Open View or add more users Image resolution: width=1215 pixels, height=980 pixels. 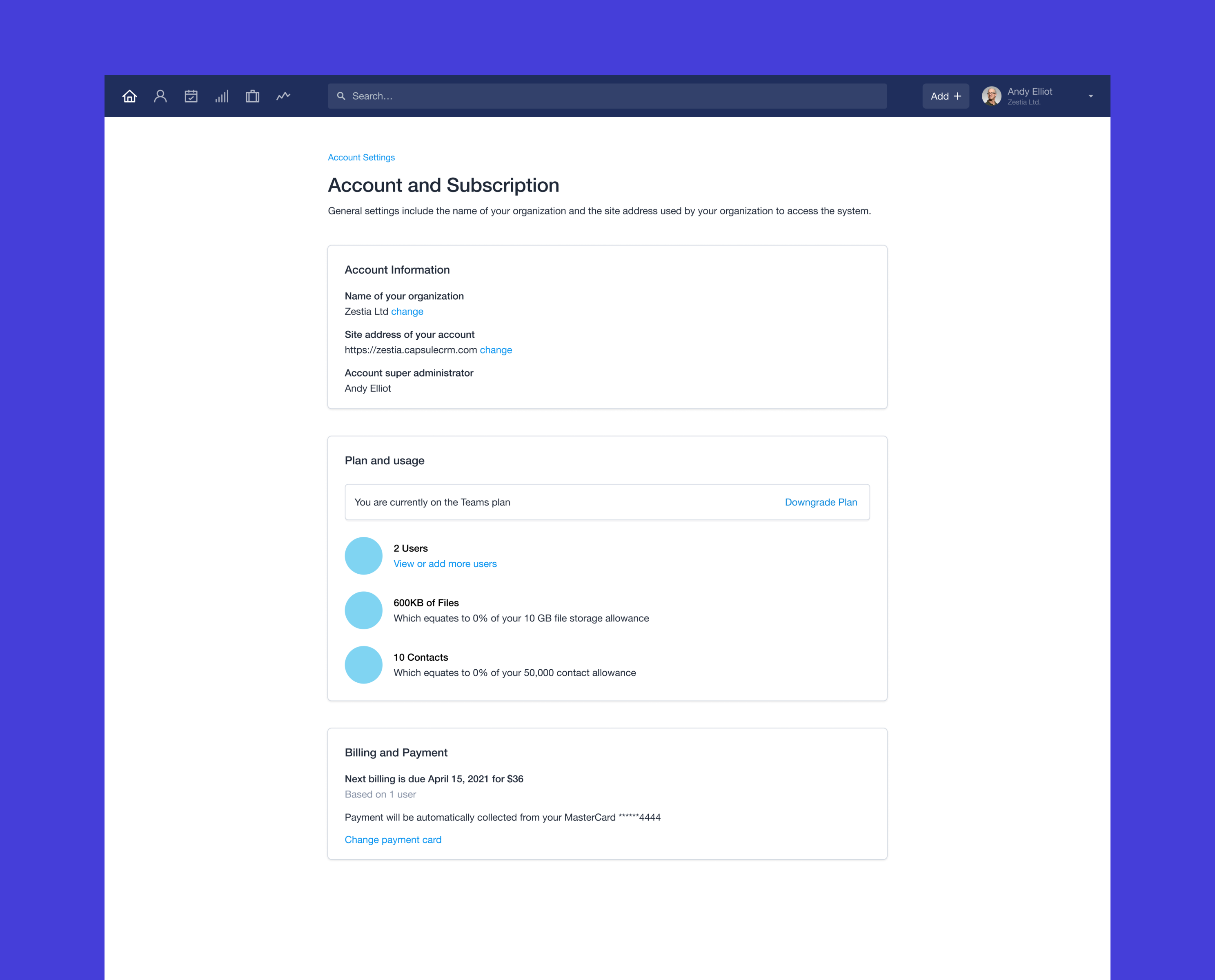[x=445, y=564]
